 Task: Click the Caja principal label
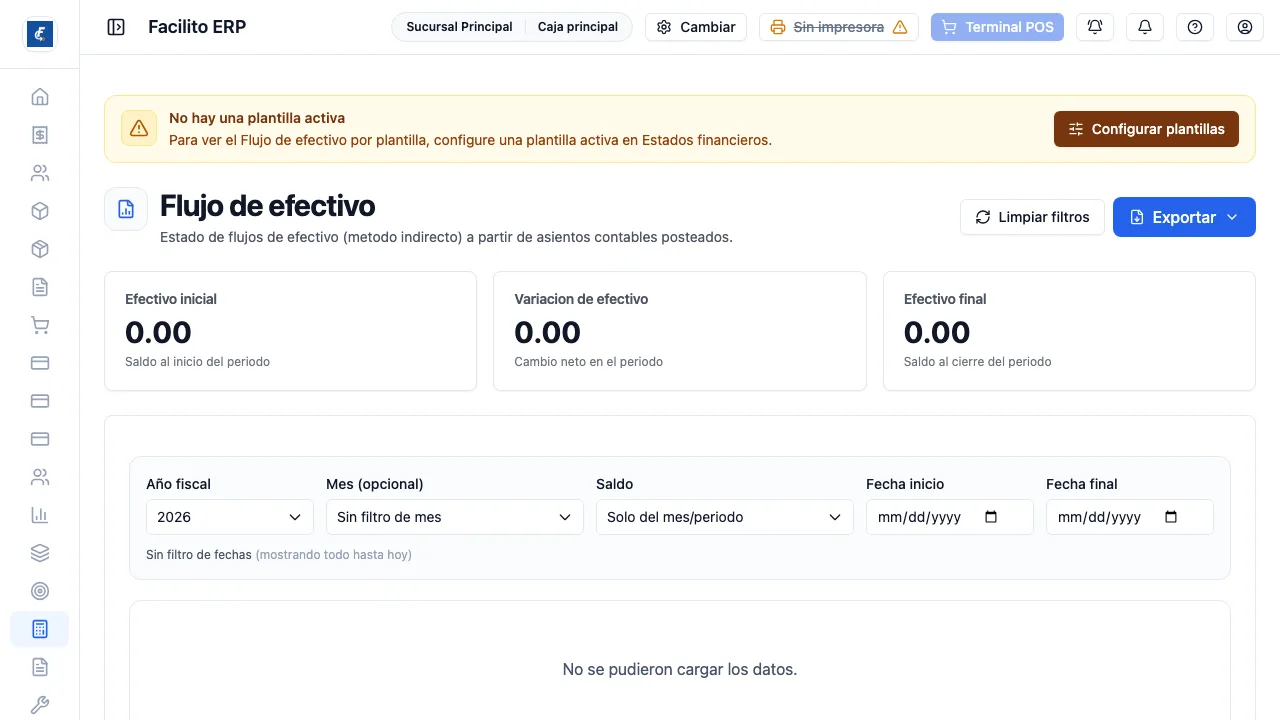(578, 27)
